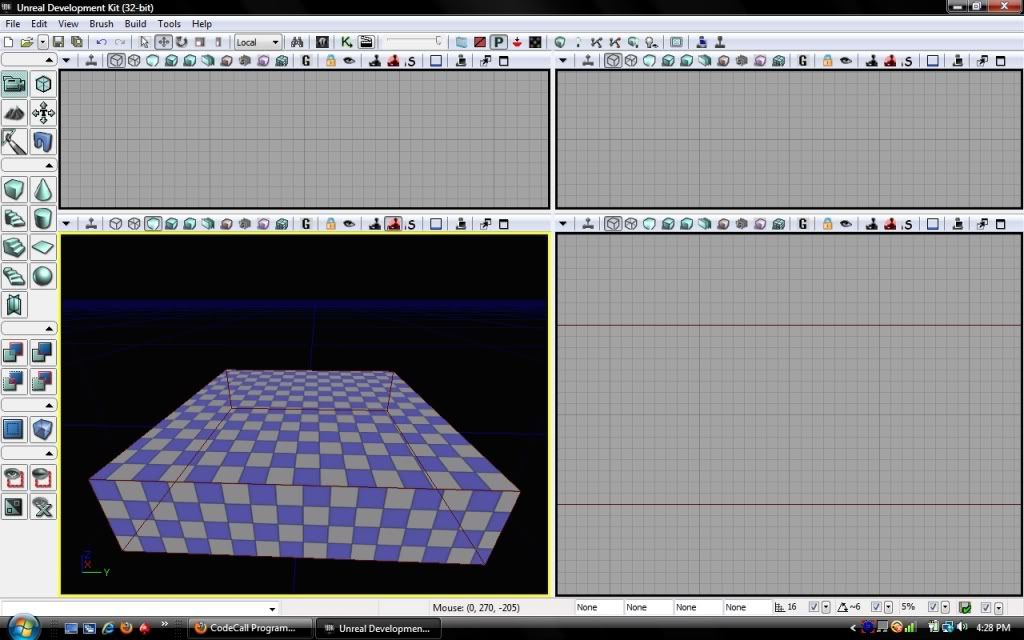Add a Volume from the toolbox
The image size is (1024, 640).
43,429
